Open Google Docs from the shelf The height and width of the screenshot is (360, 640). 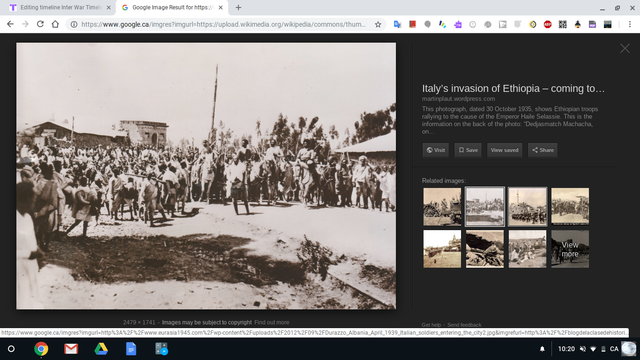click(x=131, y=349)
